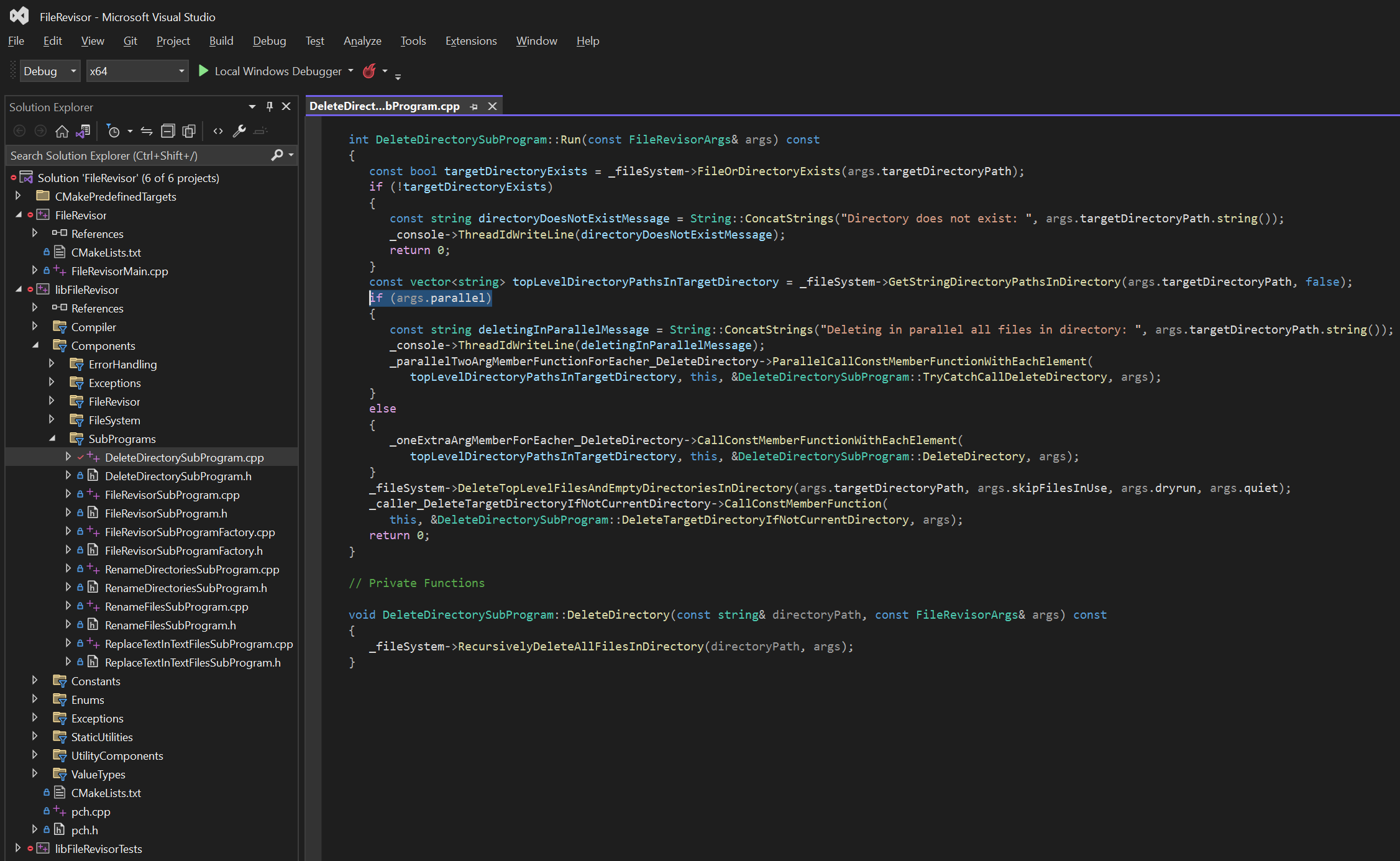Select FileRevisorMain.cpp file
Image resolution: width=1400 pixels, height=861 pixels.
(x=120, y=271)
